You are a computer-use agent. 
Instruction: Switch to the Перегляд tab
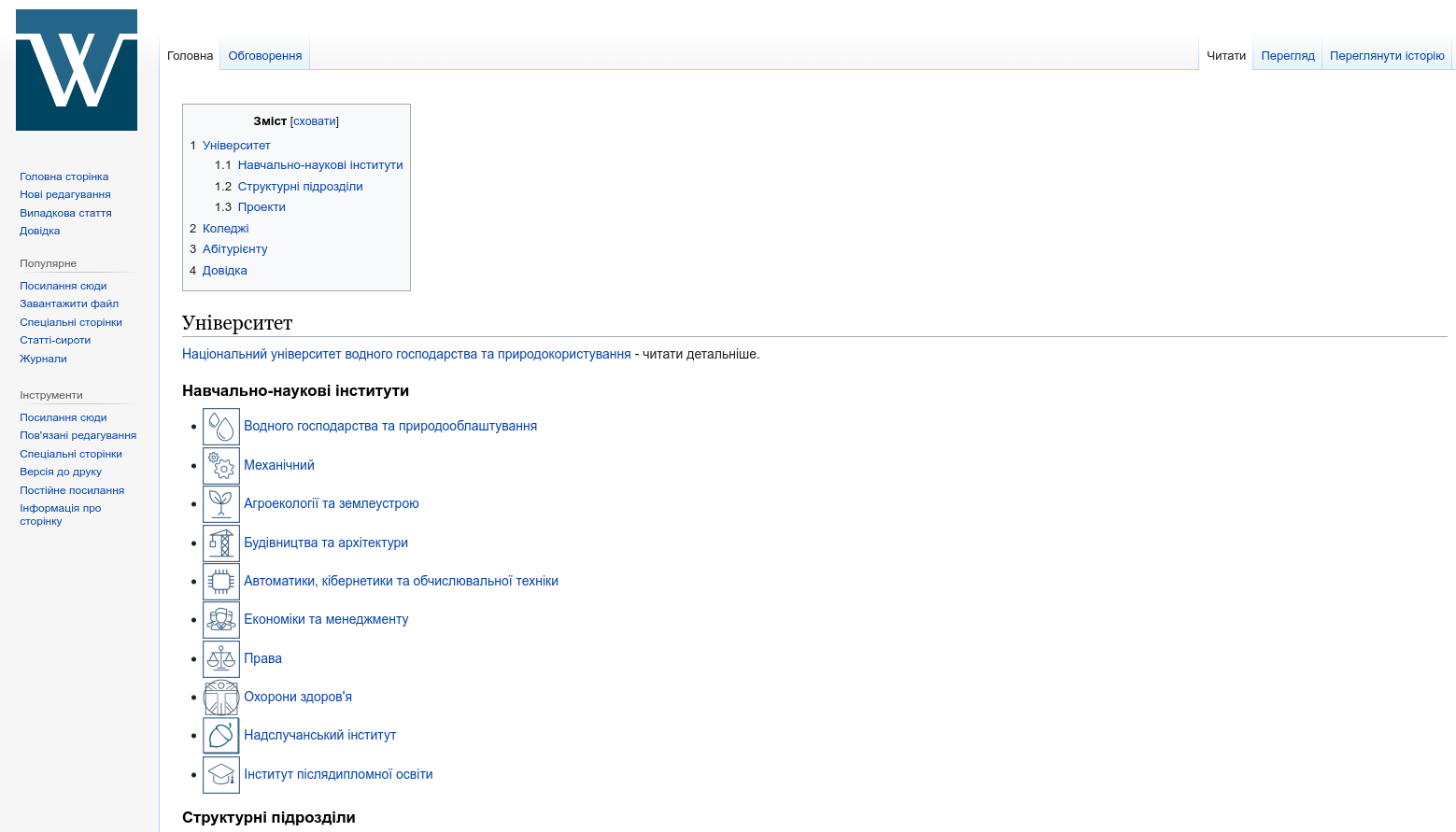coord(1287,55)
